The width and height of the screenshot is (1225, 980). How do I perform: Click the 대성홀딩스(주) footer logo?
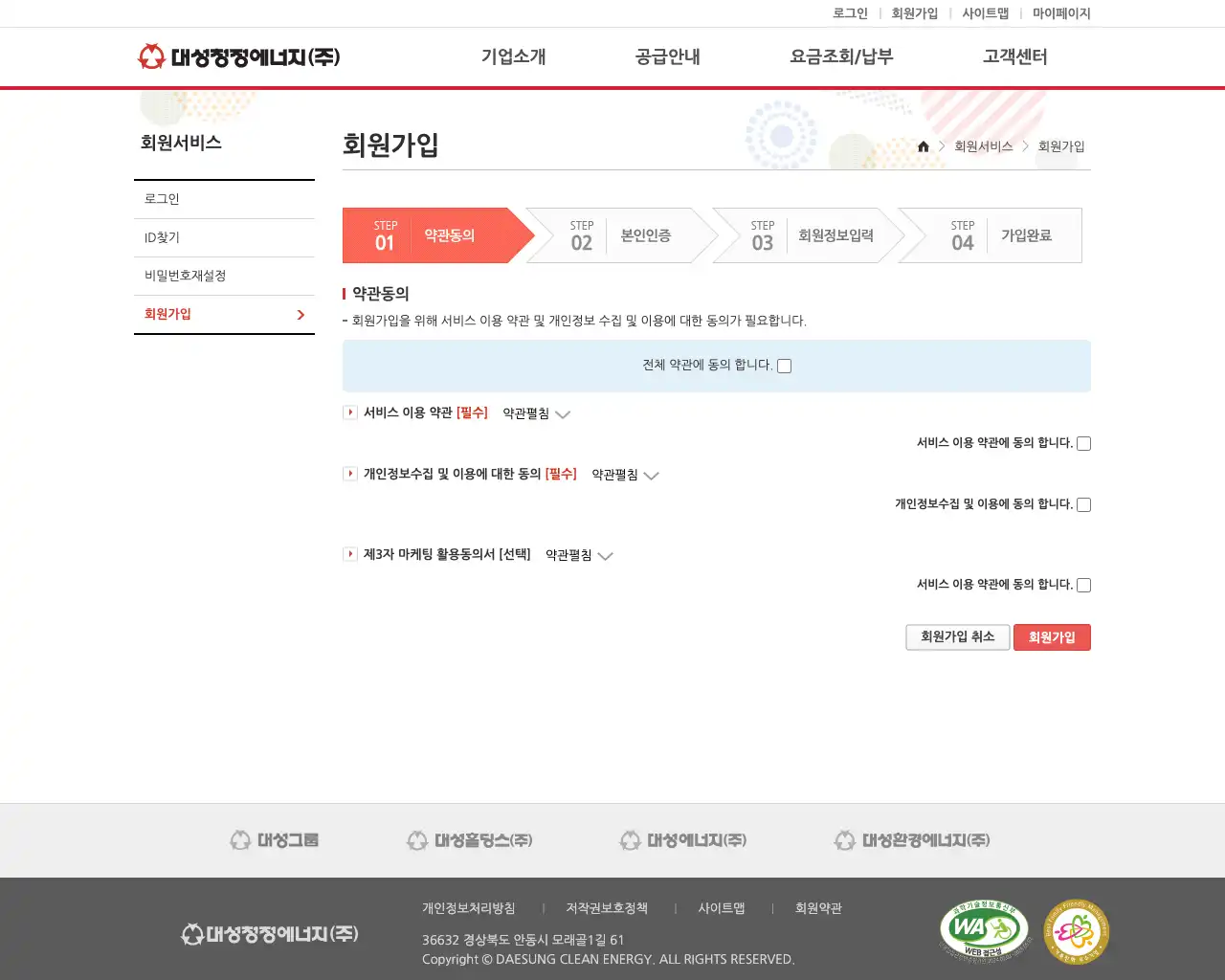[469, 839]
